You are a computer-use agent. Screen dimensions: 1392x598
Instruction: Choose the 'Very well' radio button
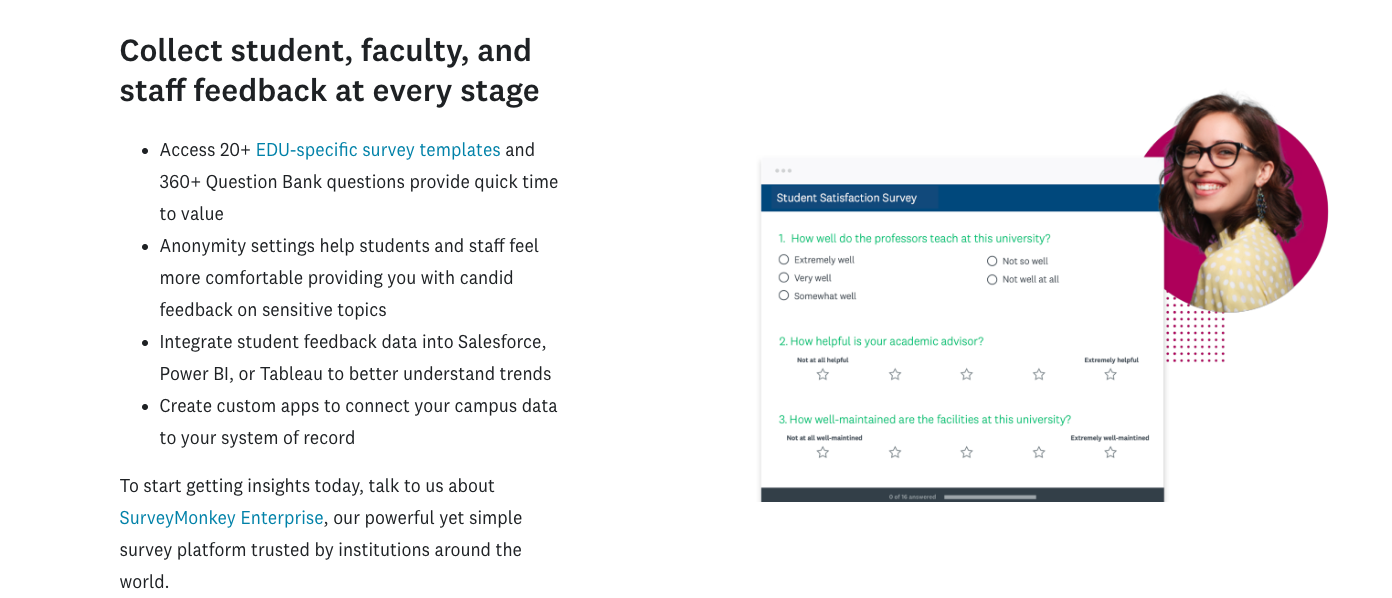click(x=784, y=278)
